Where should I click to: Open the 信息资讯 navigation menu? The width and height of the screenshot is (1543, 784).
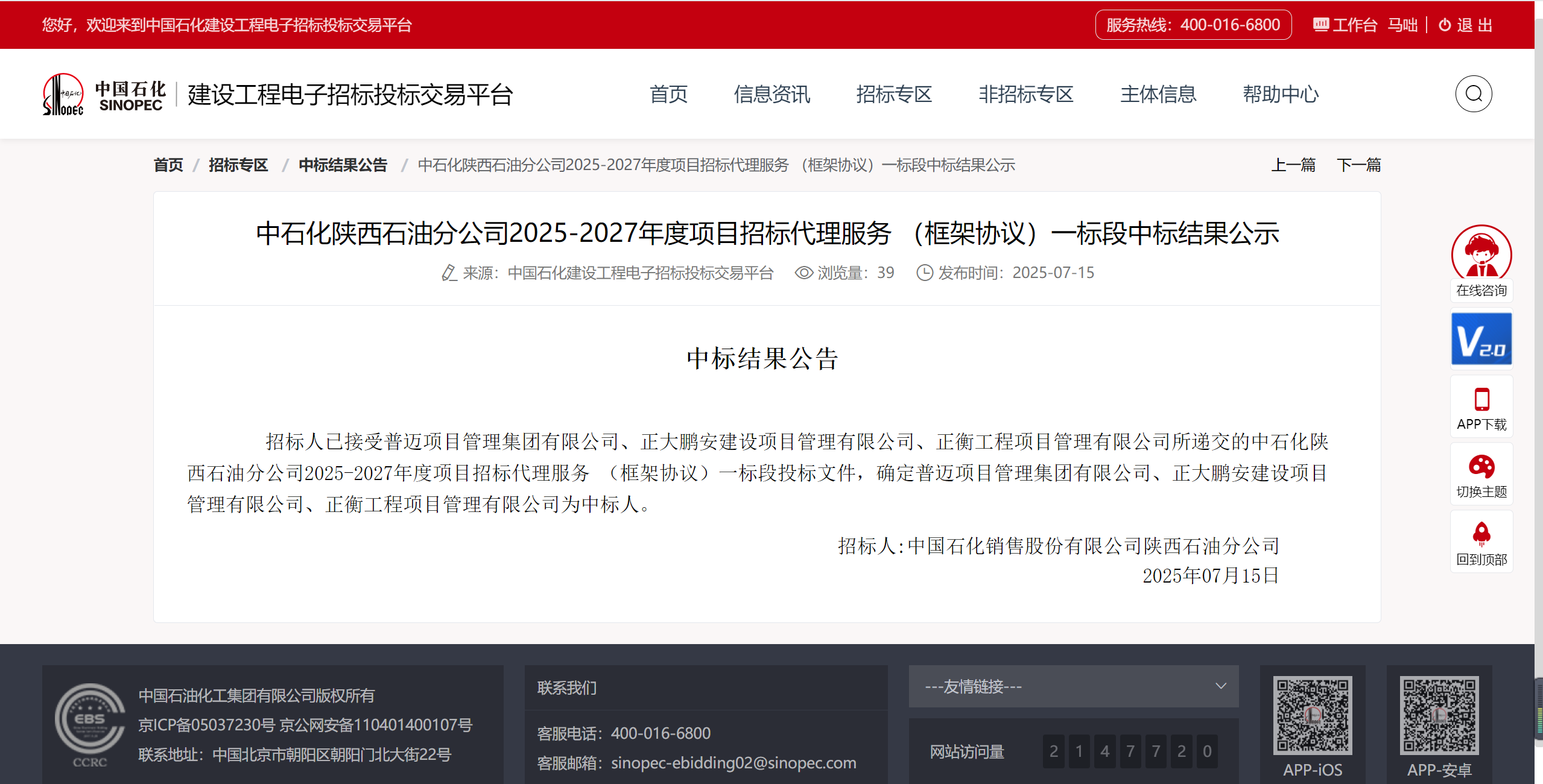click(x=771, y=94)
